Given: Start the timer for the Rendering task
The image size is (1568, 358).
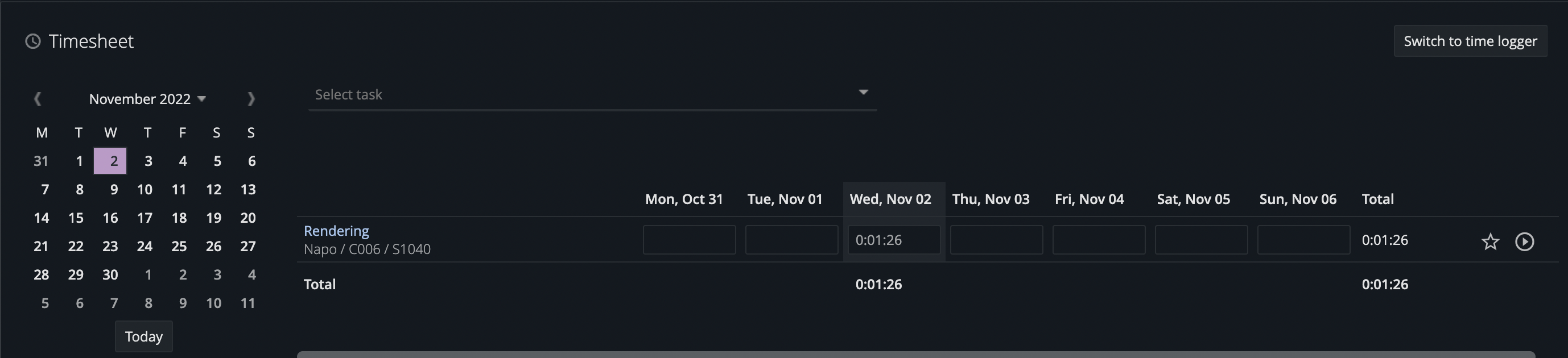Looking at the screenshot, I should click(1525, 242).
